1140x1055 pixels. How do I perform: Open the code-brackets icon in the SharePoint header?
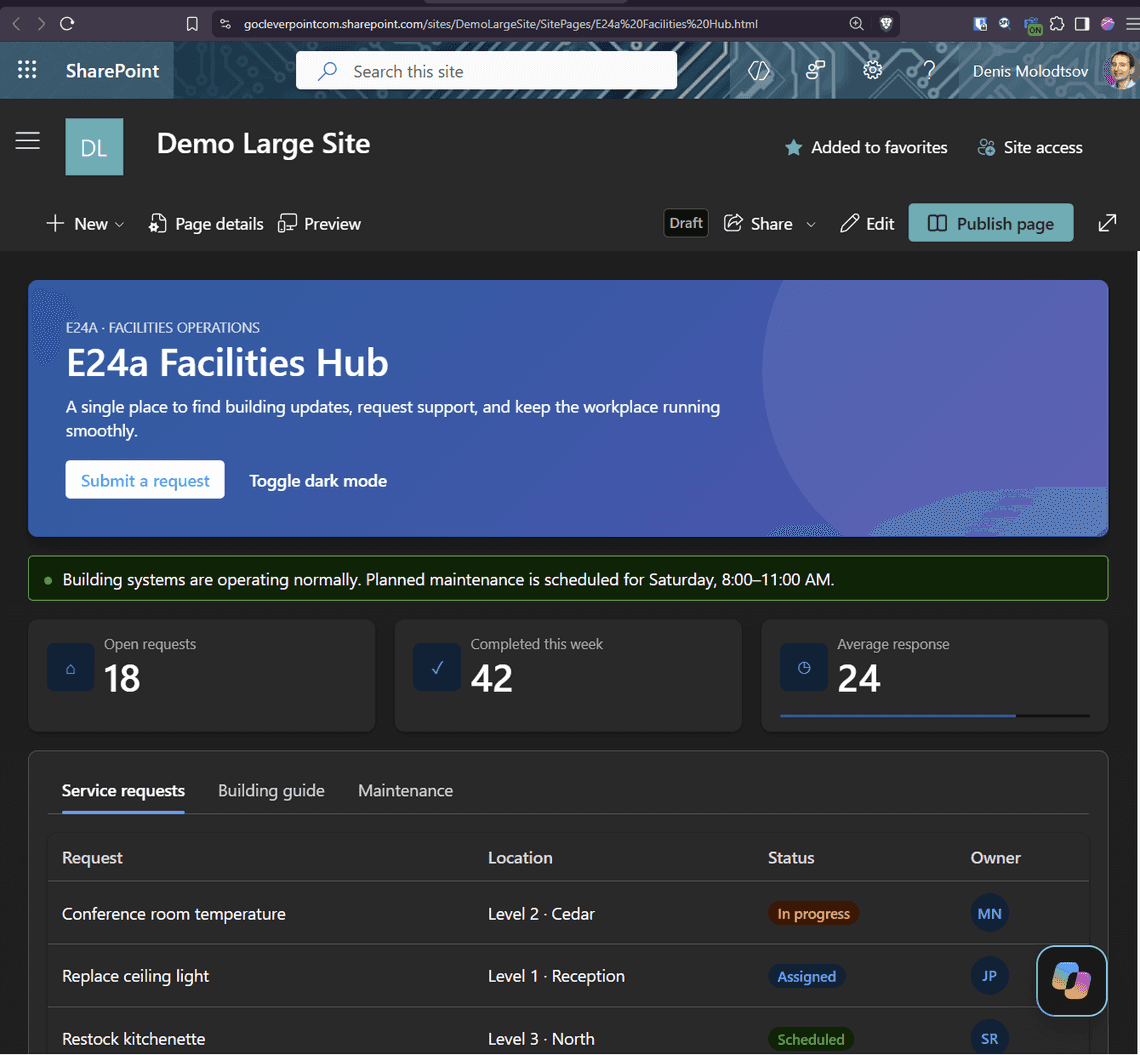[758, 71]
